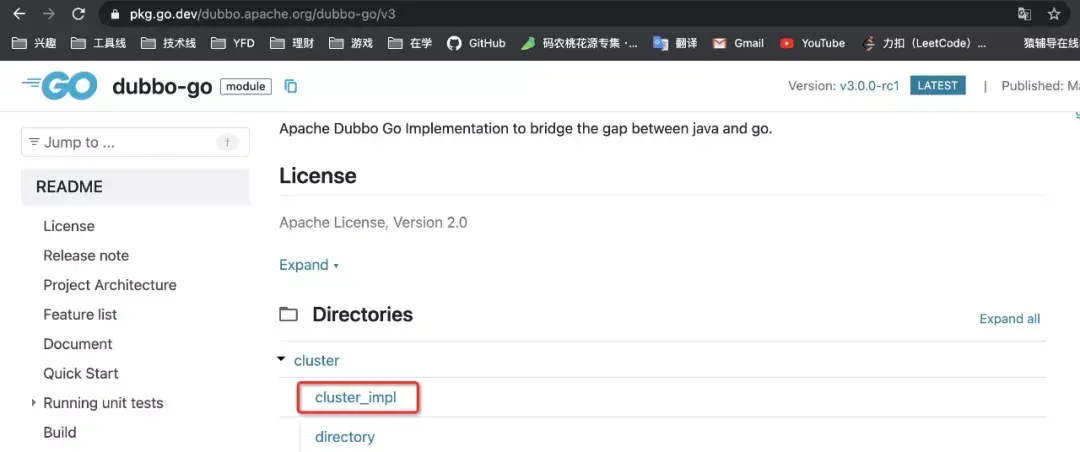Viewport: 1080px width, 452px height.
Task: Open the YouTube bookmark
Action: [812, 43]
